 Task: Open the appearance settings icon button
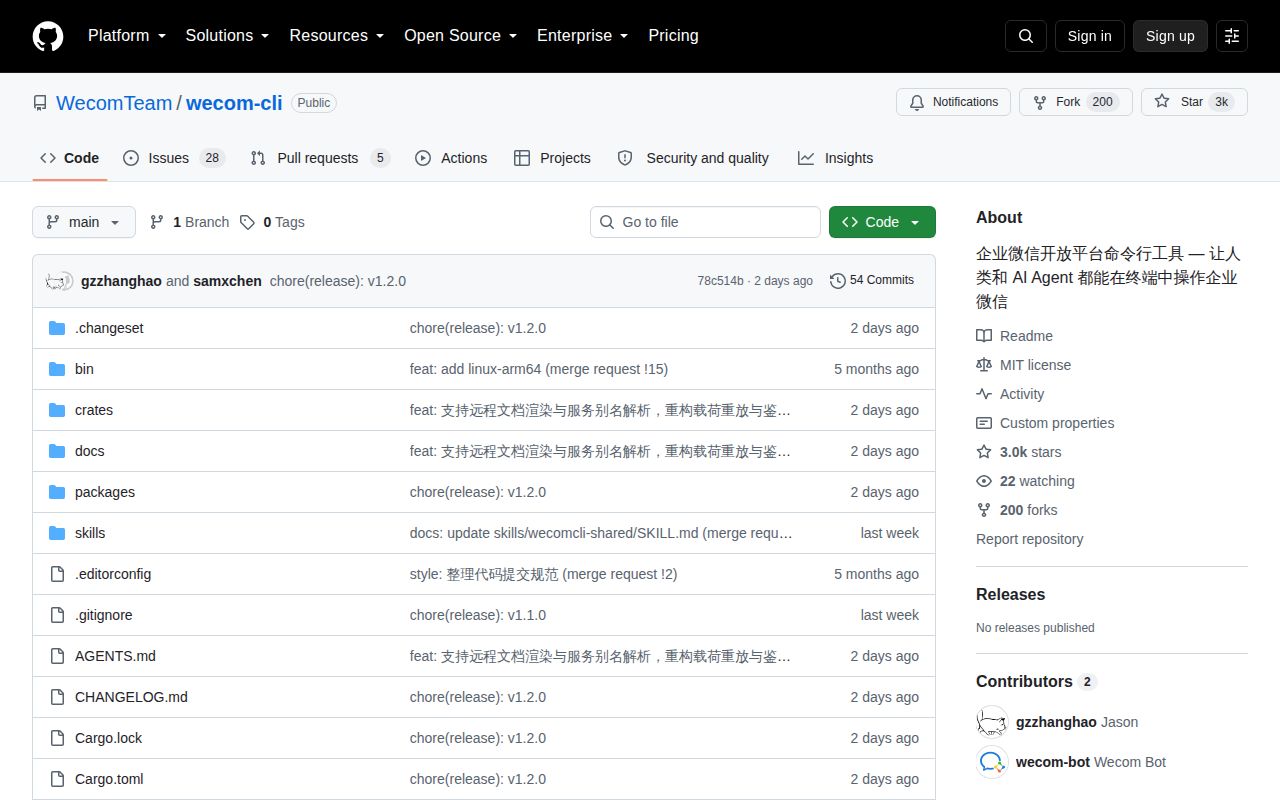pyautogui.click(x=1232, y=36)
